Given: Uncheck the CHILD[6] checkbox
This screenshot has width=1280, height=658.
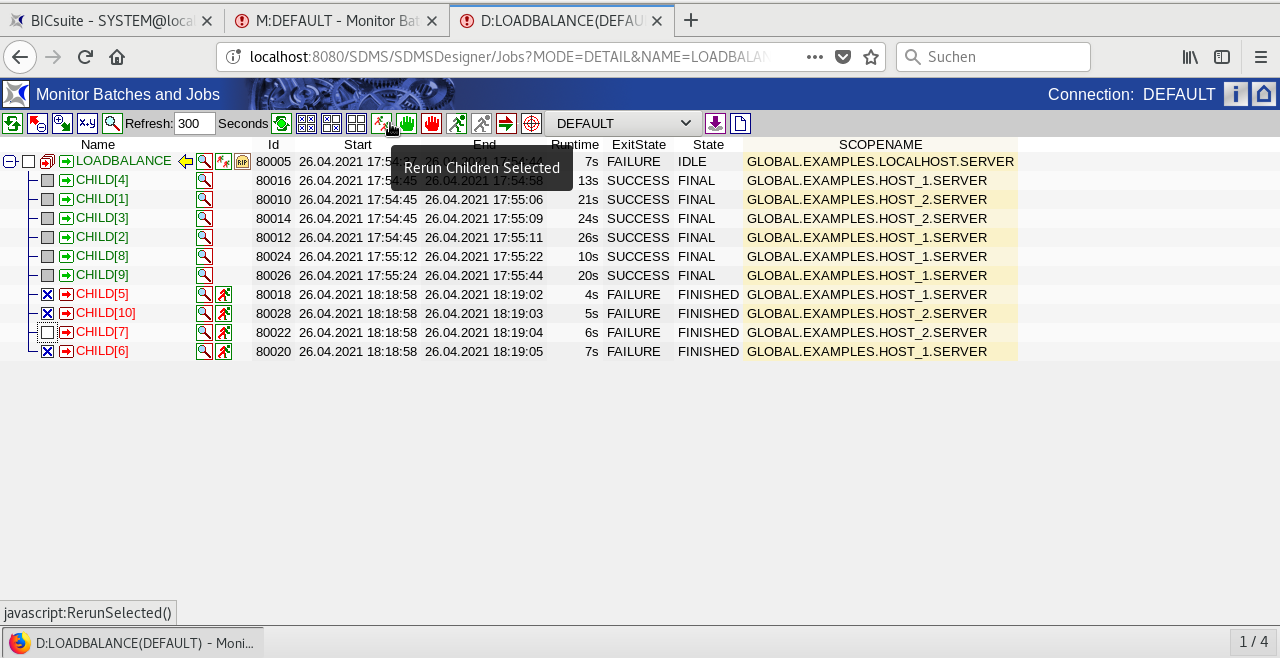Looking at the screenshot, I should (x=47, y=352).
